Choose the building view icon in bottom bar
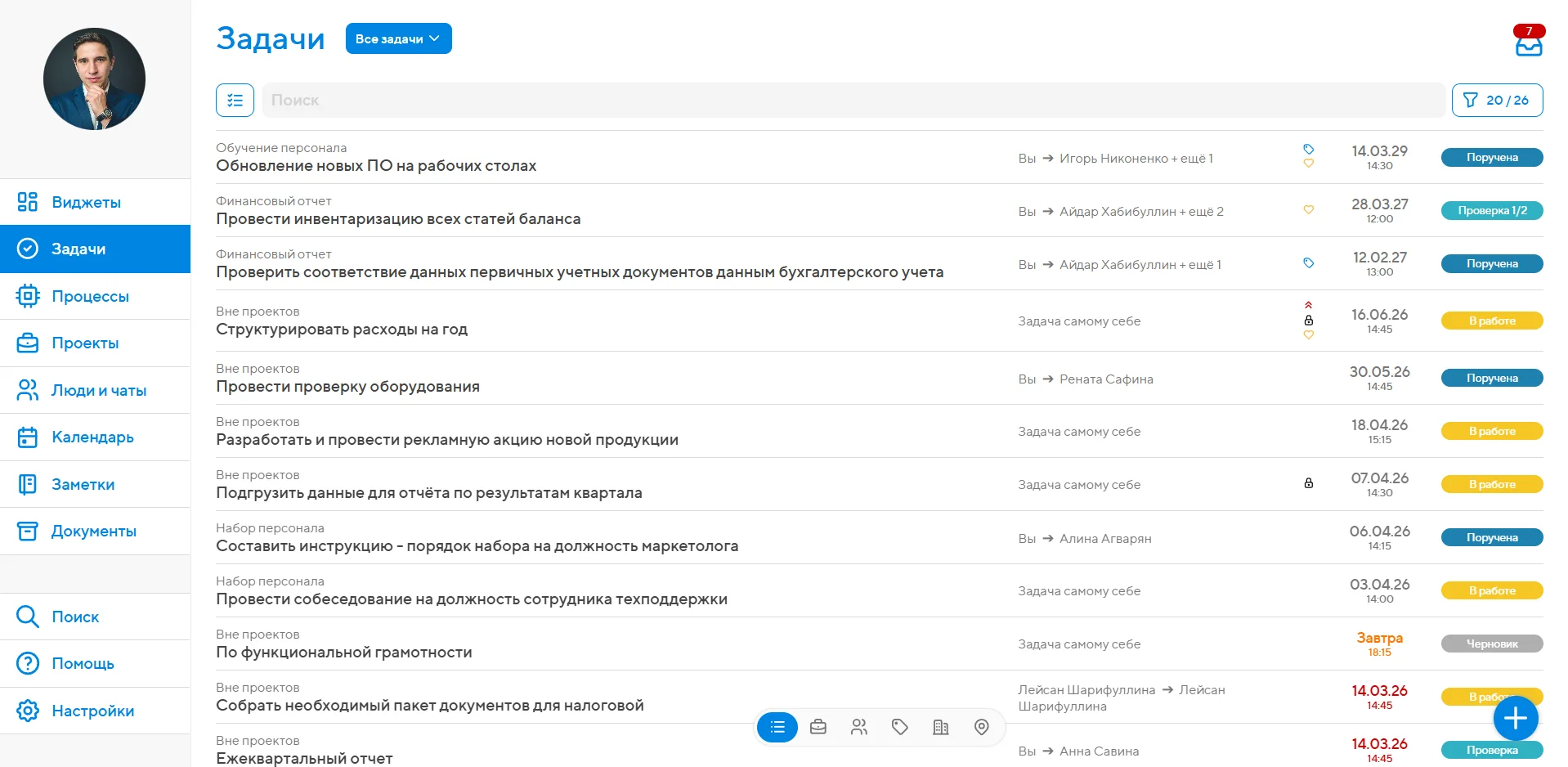Screen dimensions: 1568x767 click(940, 727)
